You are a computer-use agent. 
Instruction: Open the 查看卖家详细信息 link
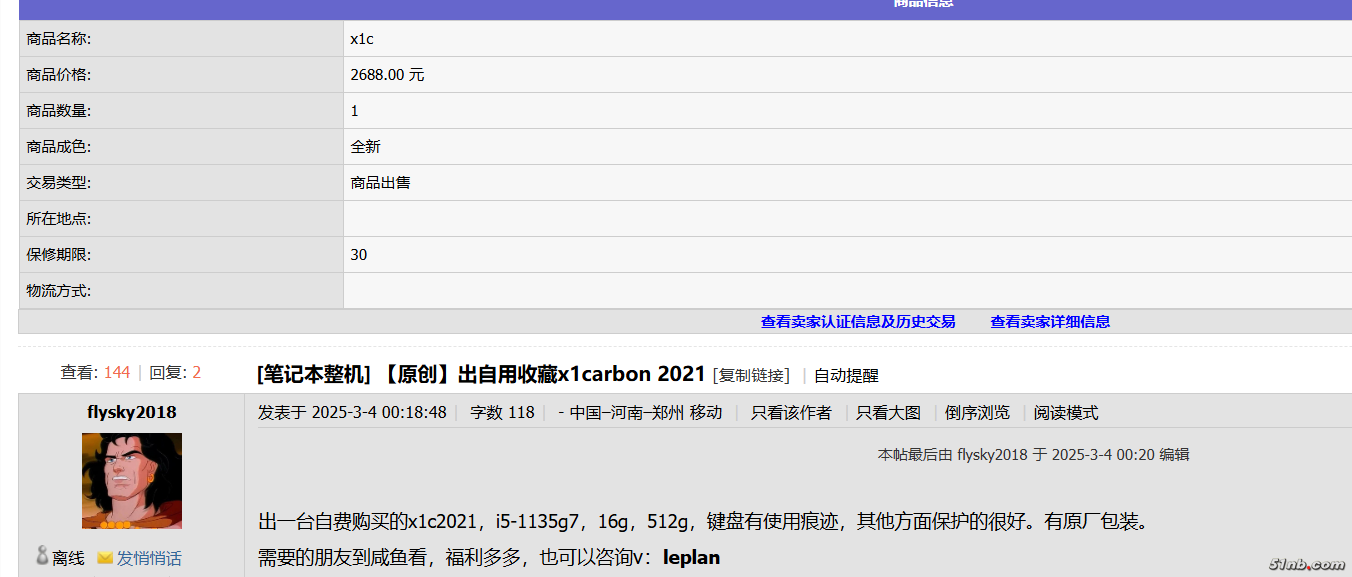(1050, 322)
